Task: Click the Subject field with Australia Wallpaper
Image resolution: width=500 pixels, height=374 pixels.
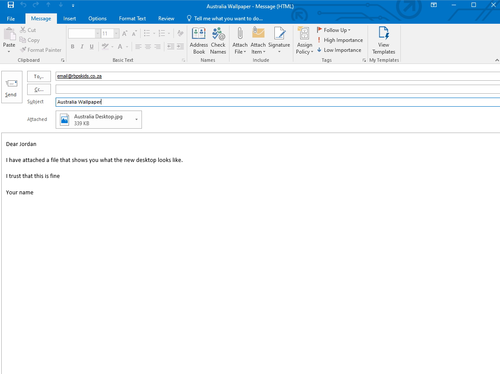Action: click(277, 102)
